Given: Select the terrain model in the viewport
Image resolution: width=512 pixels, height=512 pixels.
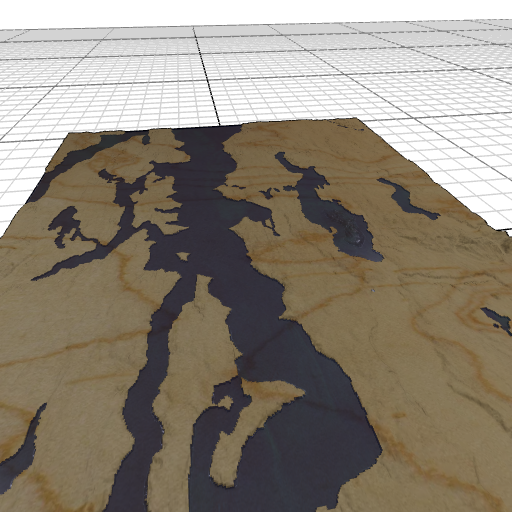Looking at the screenshot, I should (256, 315).
